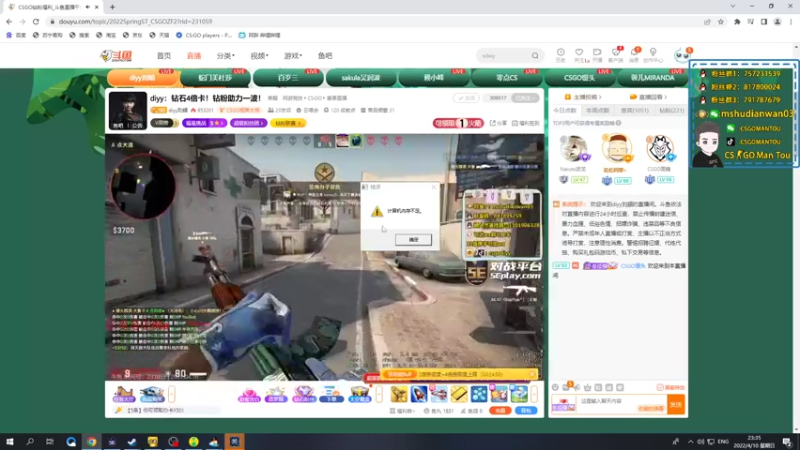Viewport: 800px width, 450px height.
Task: Expand the gift list right arrow
Action: click(x=534, y=394)
